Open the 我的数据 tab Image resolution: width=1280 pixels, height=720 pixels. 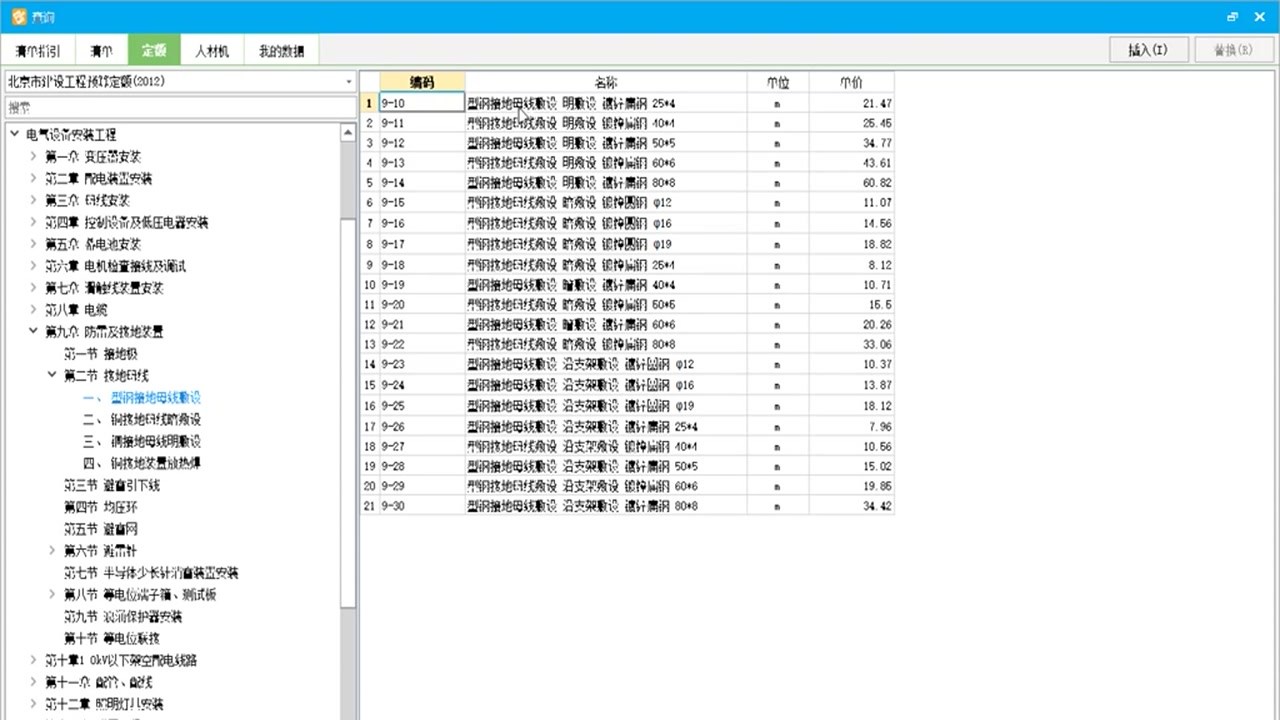(x=281, y=51)
